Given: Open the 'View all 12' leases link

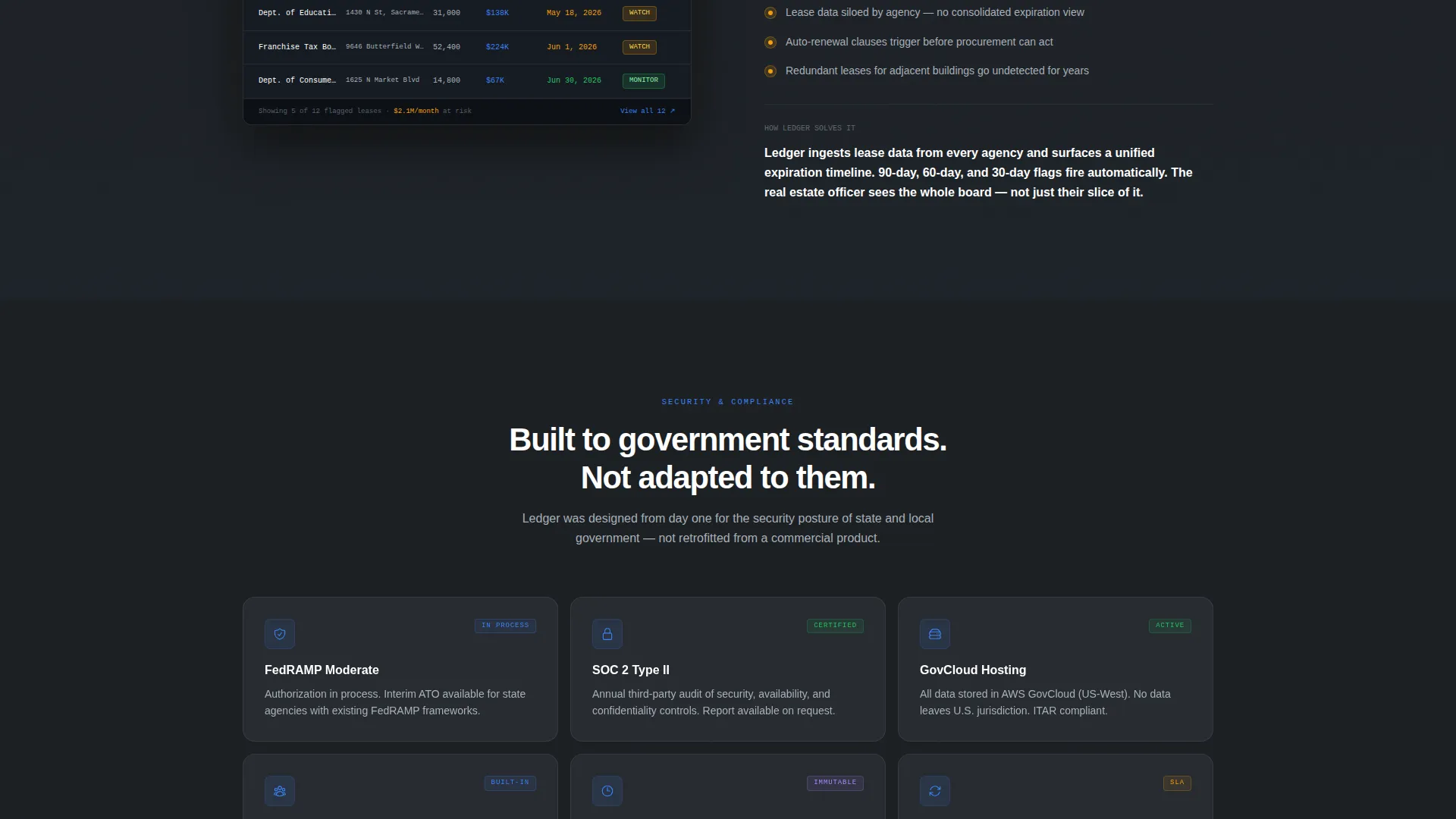Looking at the screenshot, I should [x=648, y=111].
